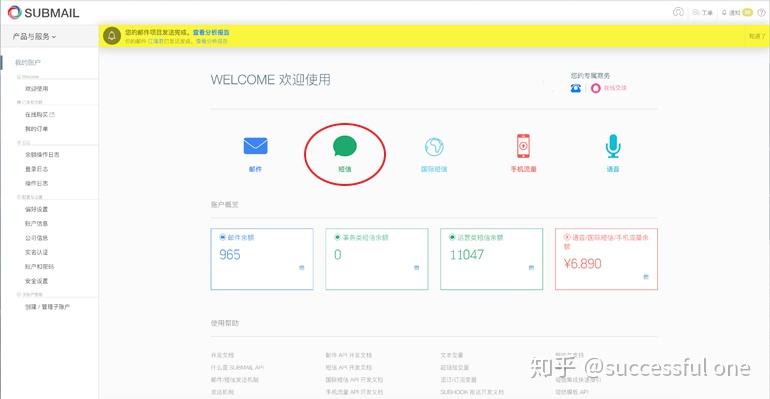770x399 pixels.
Task: Click the 查看分析报告 link in yellow banner
Action: [211, 32]
